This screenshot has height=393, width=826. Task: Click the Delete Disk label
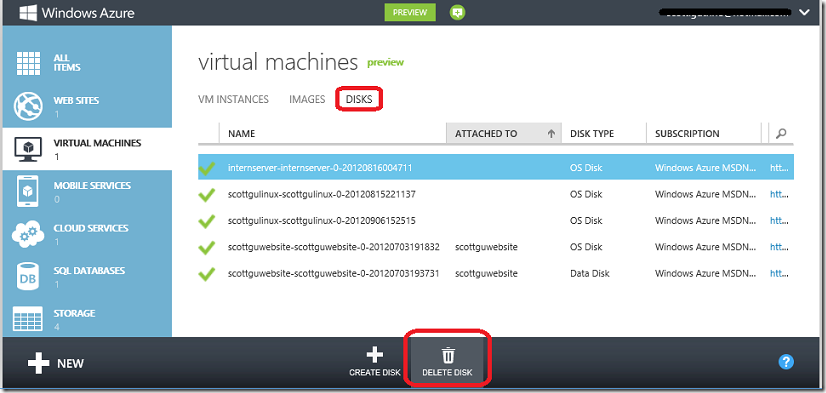pos(447,372)
